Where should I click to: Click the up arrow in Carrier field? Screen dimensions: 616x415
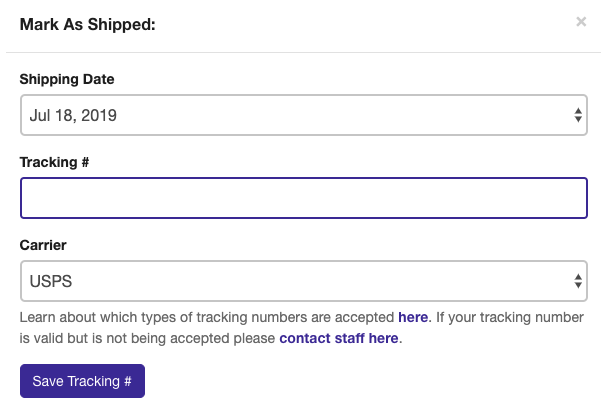click(578, 276)
